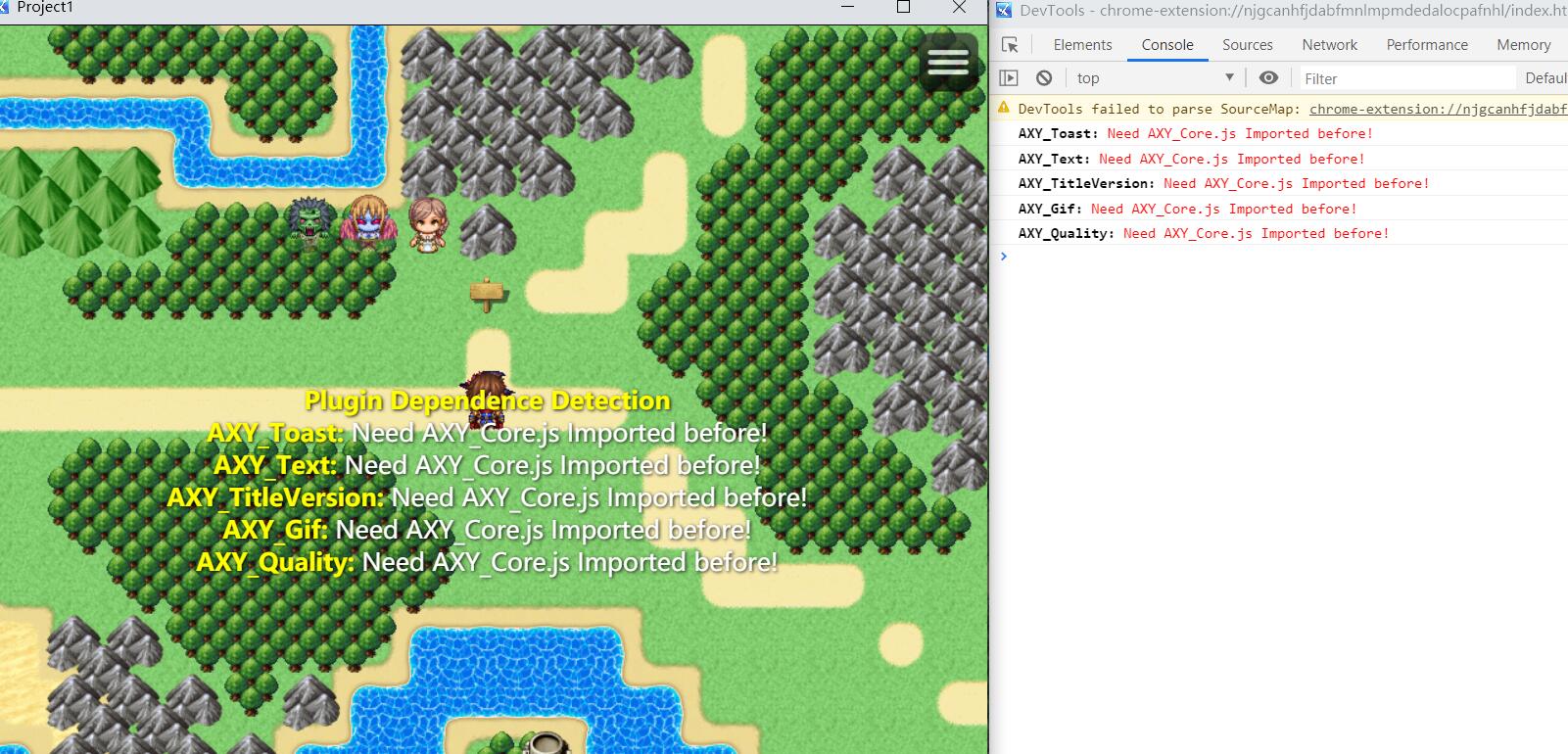Click the console prompt chevron

point(1003,257)
